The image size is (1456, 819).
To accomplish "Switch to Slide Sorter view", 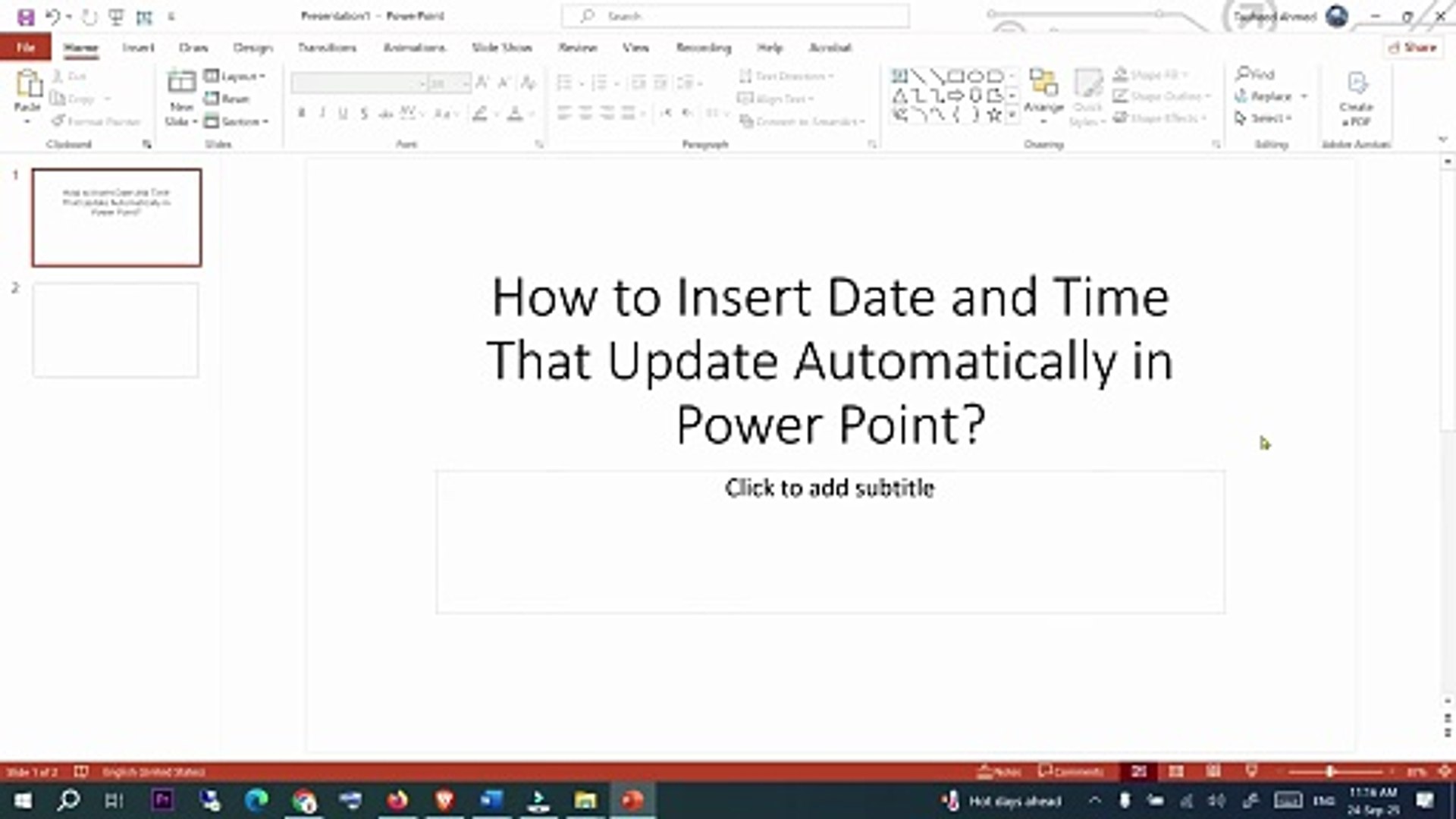I will (1176, 771).
